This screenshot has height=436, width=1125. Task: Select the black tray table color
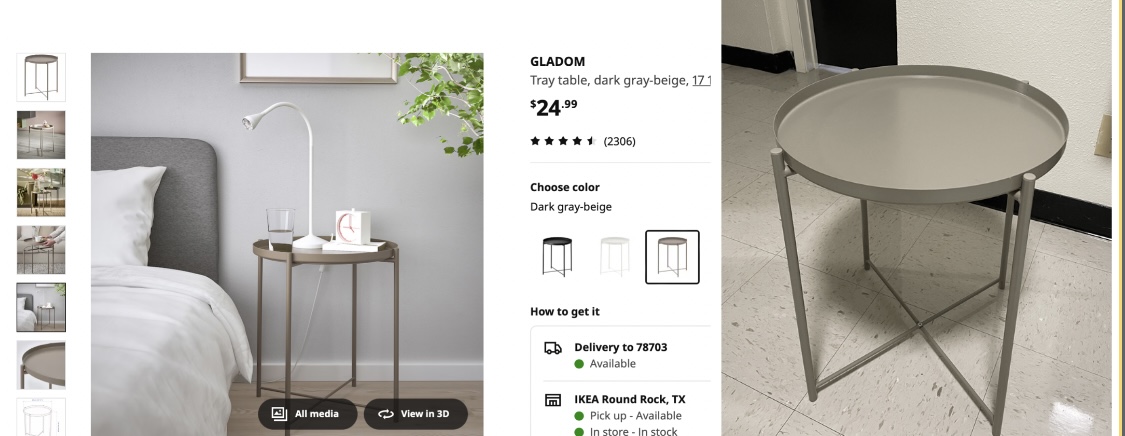[557, 257]
